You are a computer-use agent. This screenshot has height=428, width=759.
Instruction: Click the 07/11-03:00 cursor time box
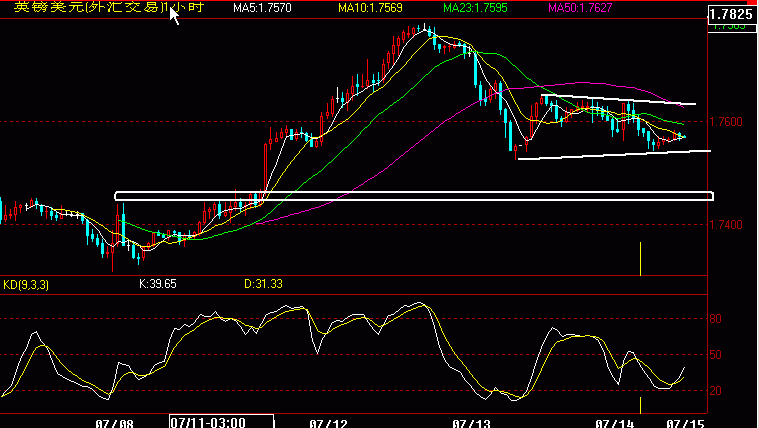click(x=222, y=421)
